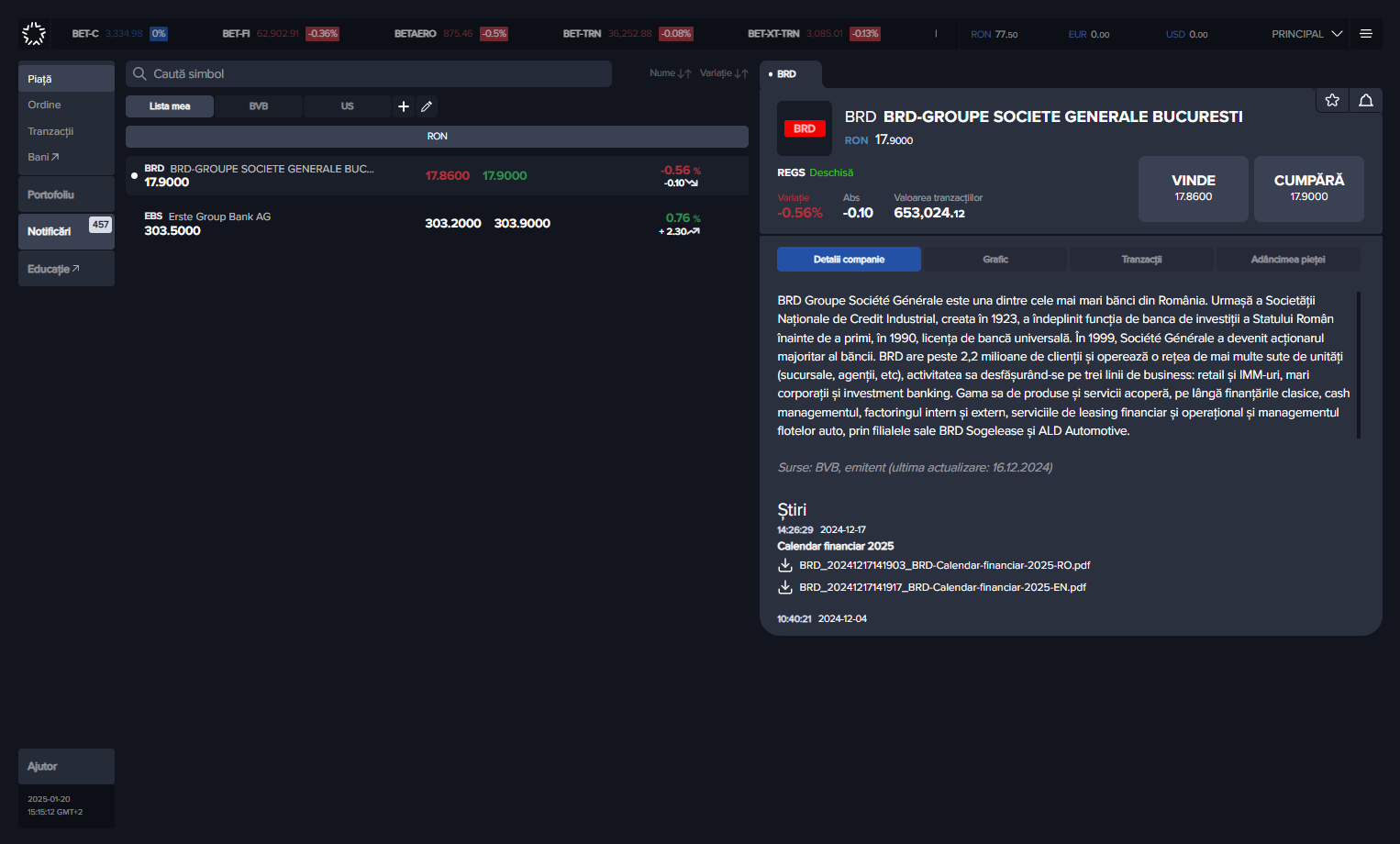Open the hamburger menu icon
This screenshot has height=844, width=1400.
1365,34
